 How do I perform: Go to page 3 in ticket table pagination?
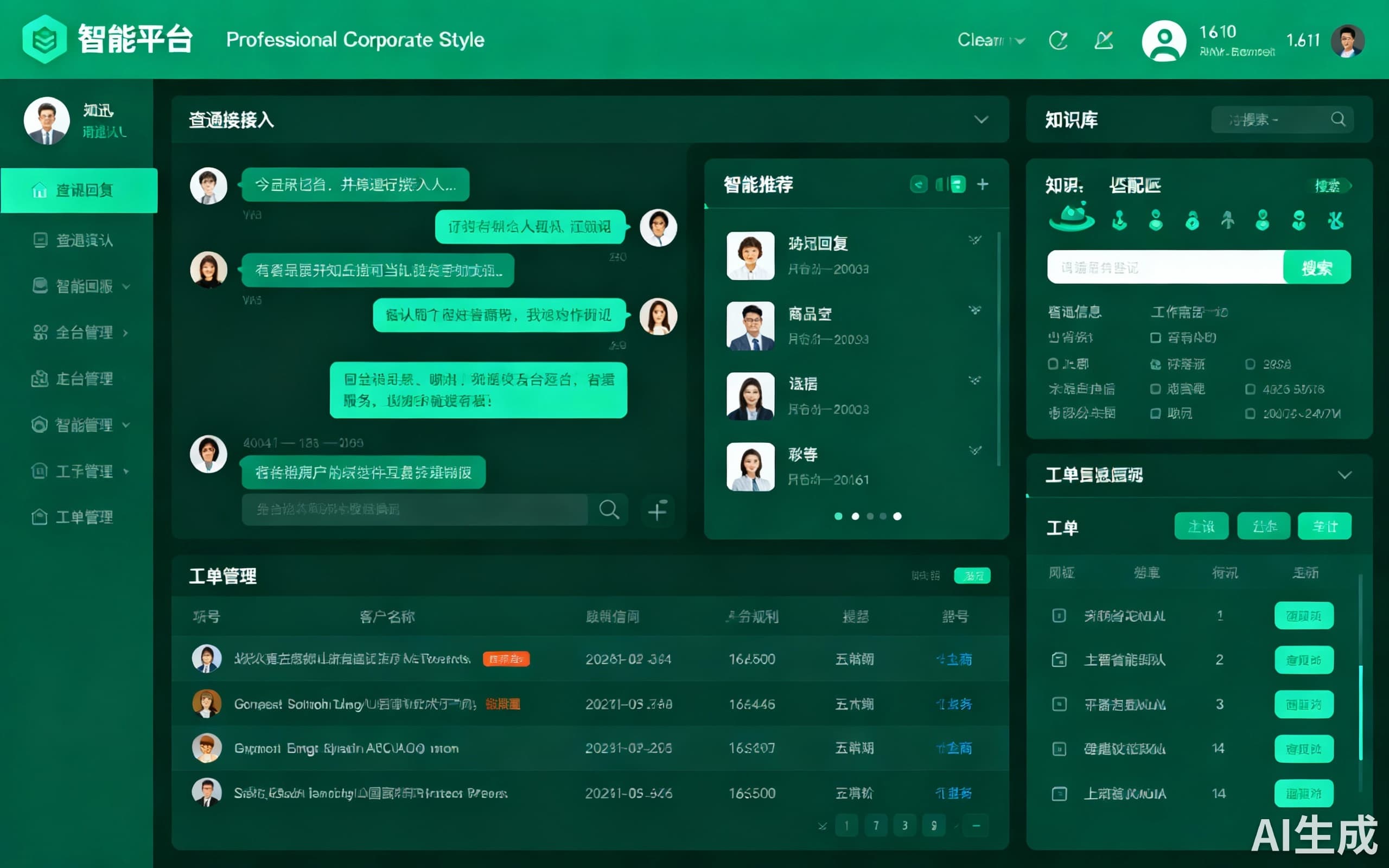point(904,826)
